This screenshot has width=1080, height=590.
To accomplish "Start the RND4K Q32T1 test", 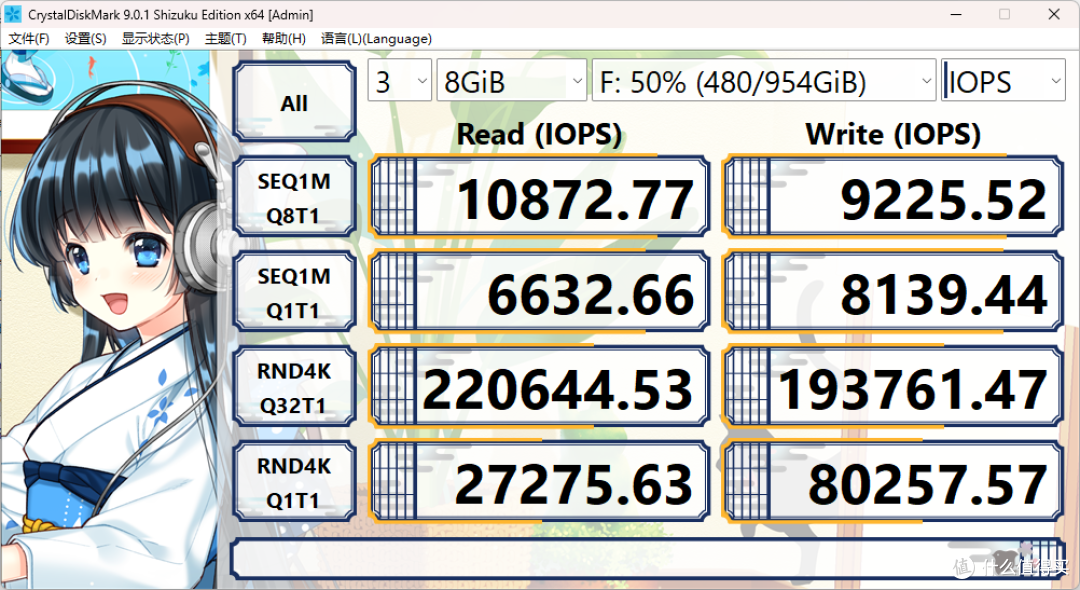I will 294,387.
